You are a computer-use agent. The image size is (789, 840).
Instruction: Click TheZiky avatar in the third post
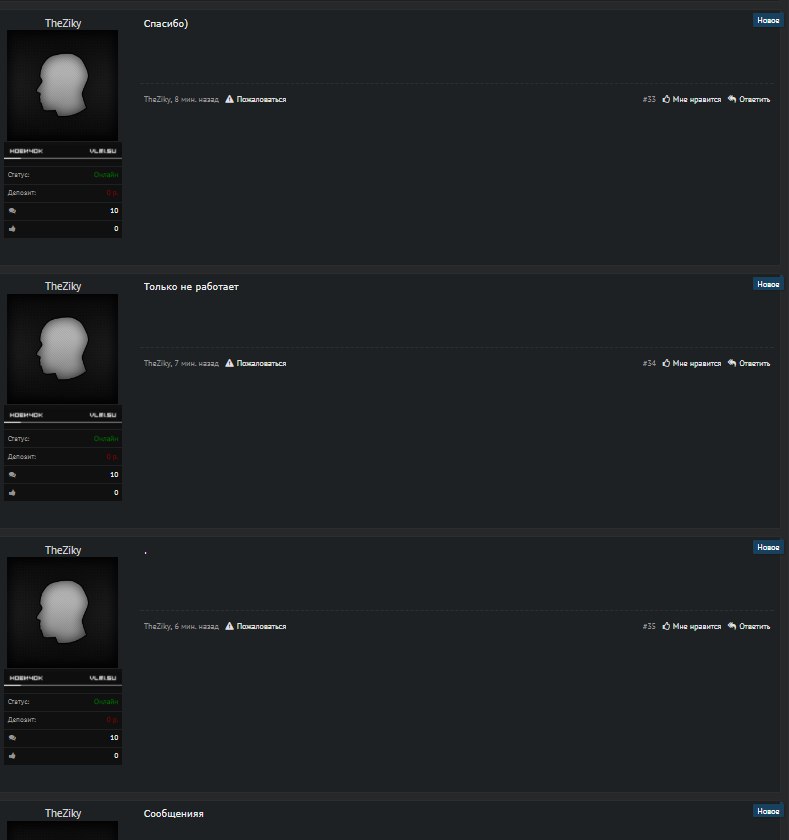coord(62,612)
